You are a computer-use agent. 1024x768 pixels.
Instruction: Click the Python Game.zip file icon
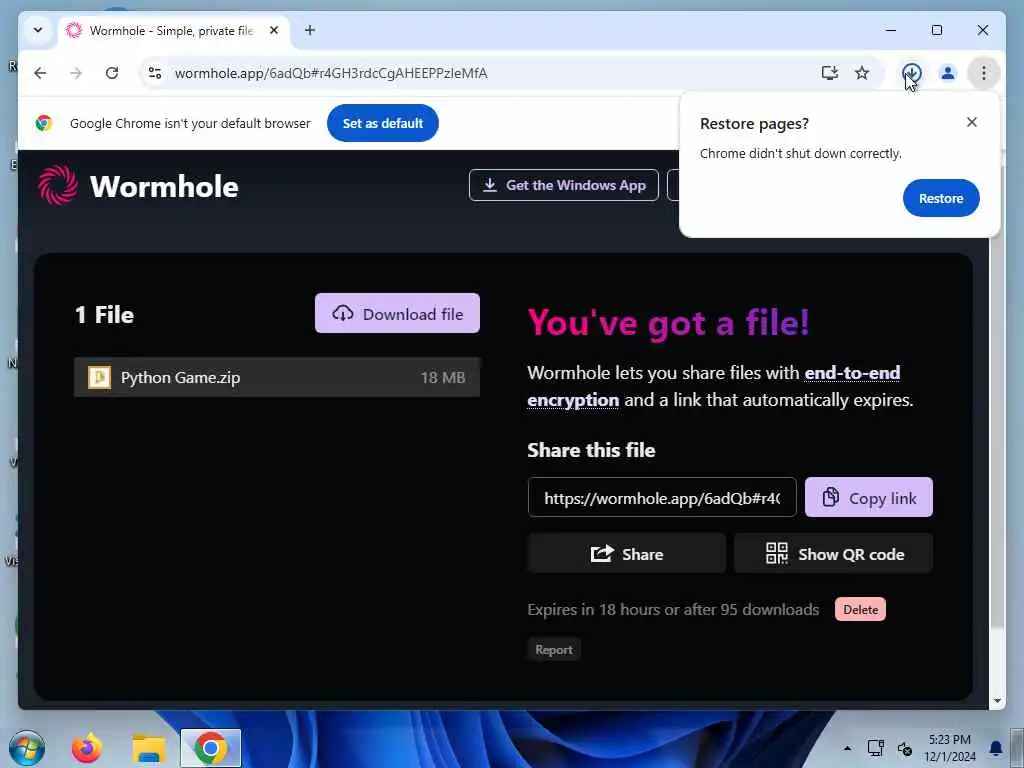tap(99, 377)
